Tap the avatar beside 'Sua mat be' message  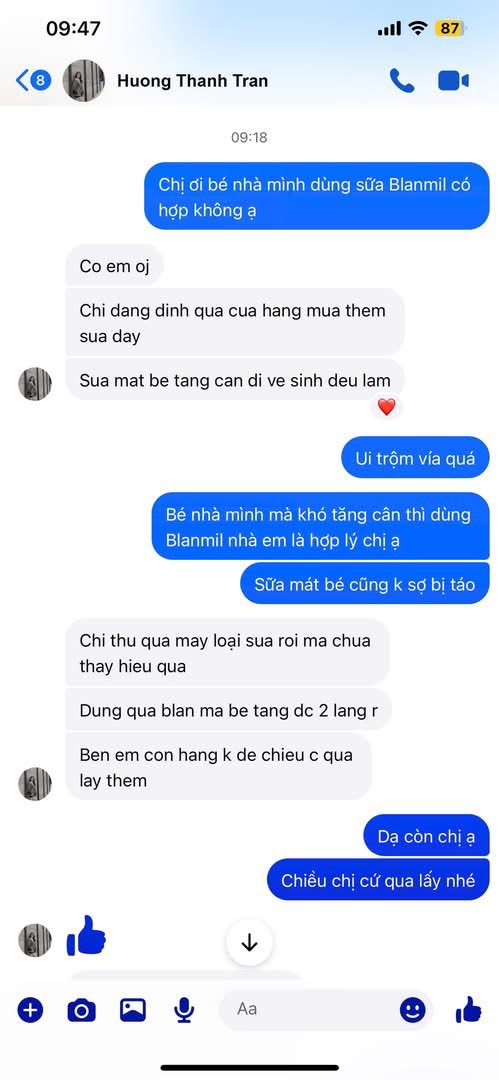point(34,384)
